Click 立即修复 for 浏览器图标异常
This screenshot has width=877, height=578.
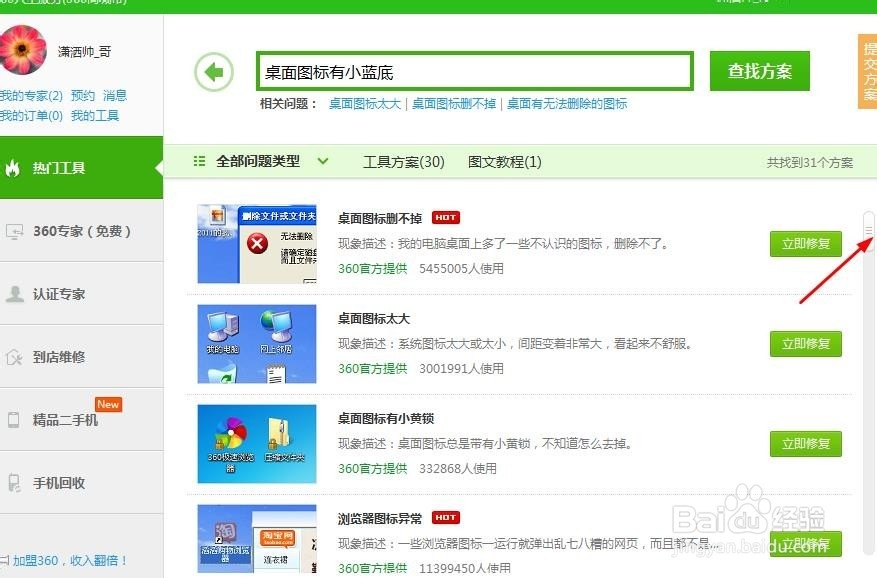(805, 544)
